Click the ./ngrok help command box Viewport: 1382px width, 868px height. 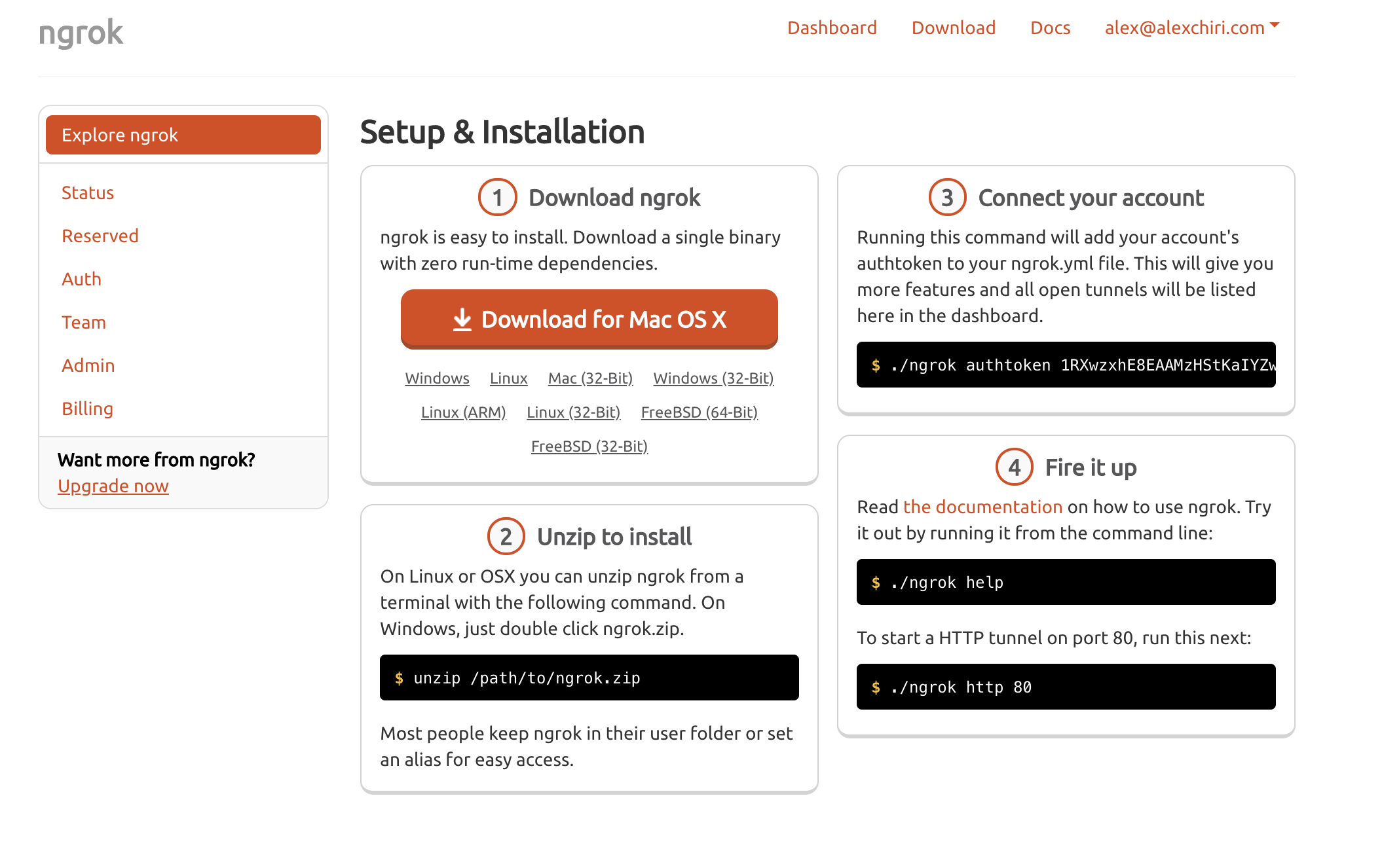point(1066,582)
